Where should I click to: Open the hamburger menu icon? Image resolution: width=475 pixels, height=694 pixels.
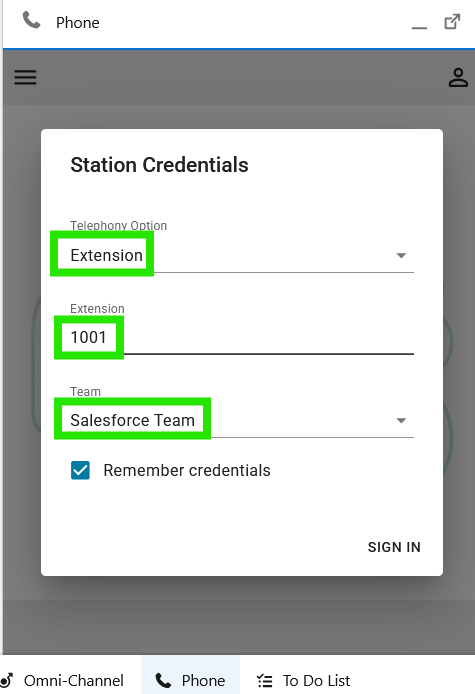coord(25,77)
